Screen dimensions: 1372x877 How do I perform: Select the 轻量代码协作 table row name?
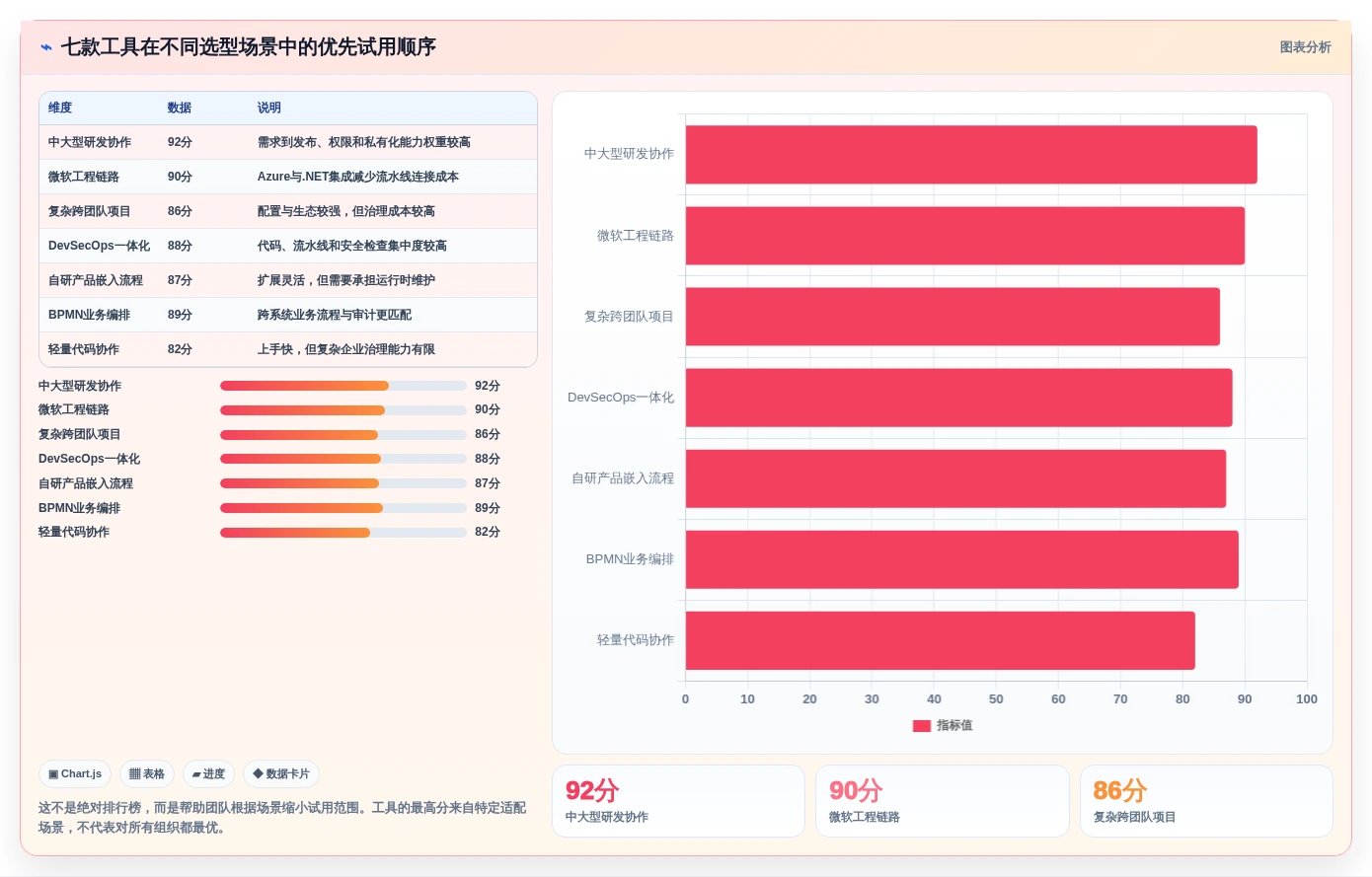point(84,349)
